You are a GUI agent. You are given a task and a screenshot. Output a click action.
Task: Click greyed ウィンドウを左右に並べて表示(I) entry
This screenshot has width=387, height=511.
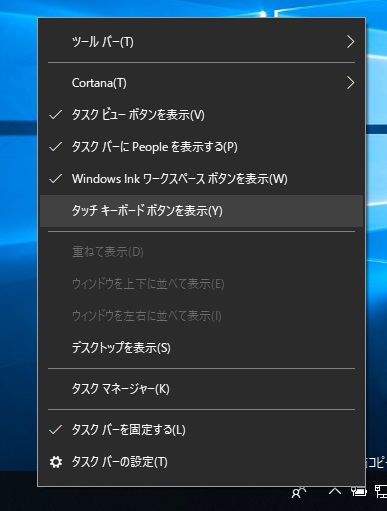click(201, 316)
